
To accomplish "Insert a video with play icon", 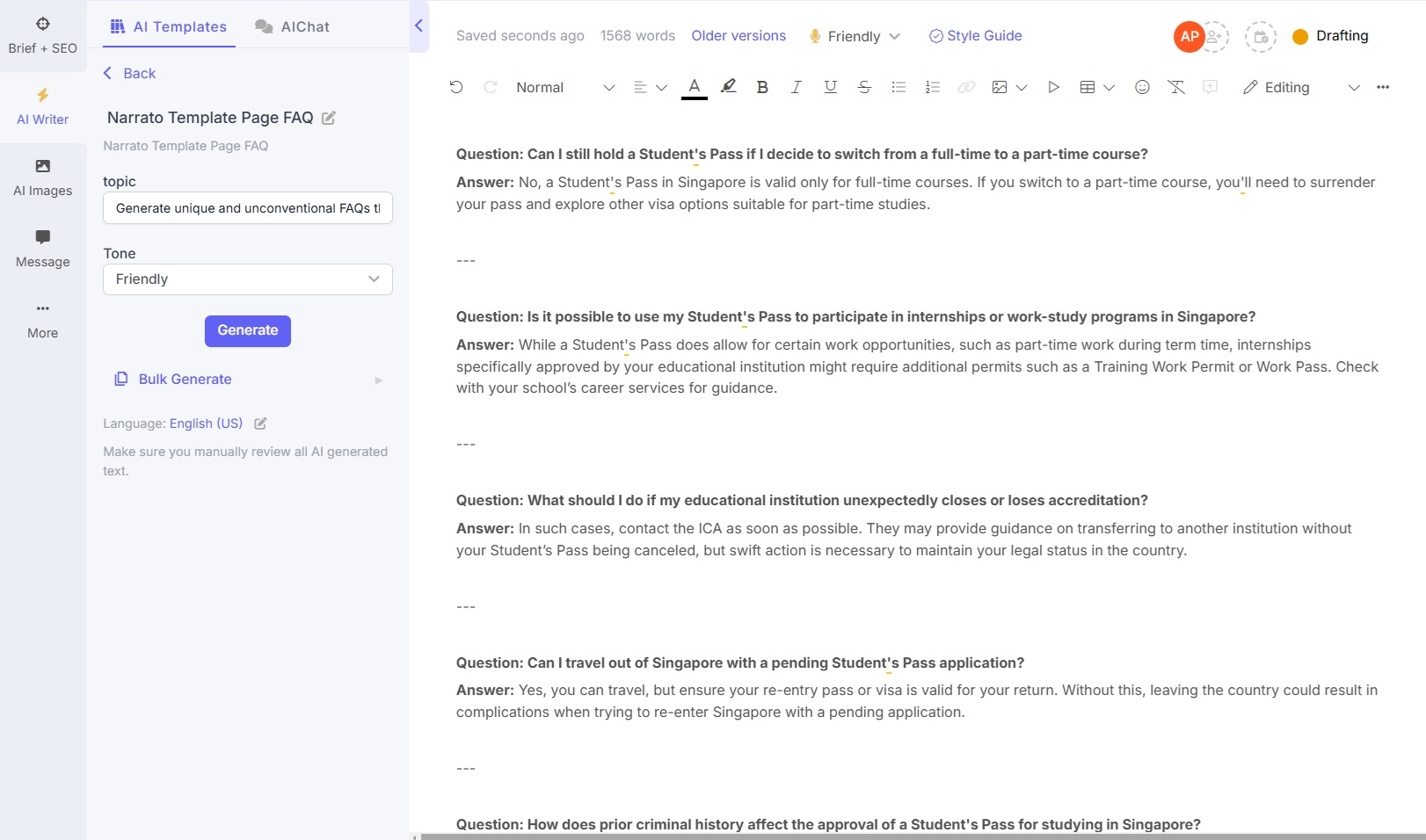I will pos(1053,87).
